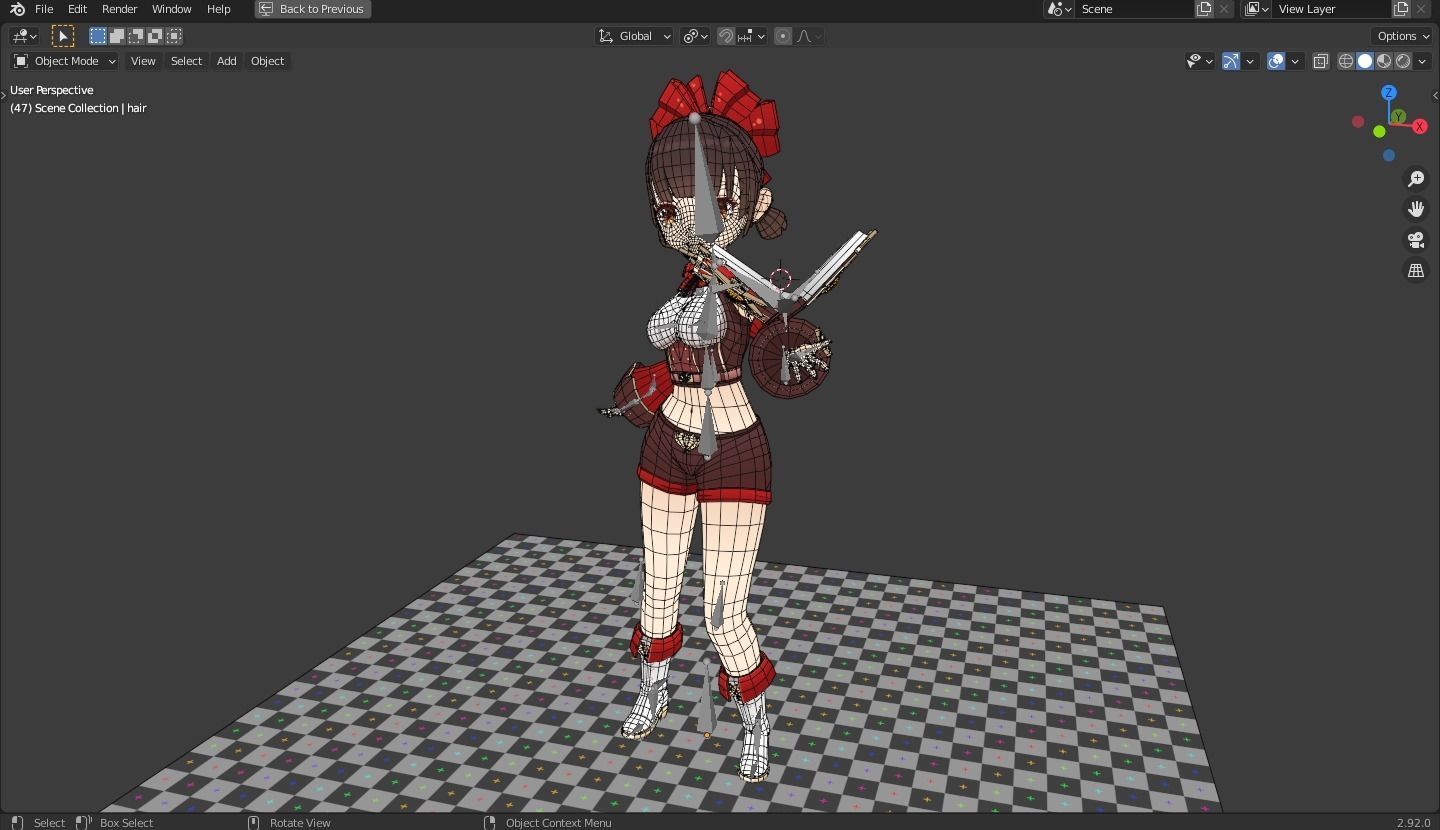Screen dimensions: 1440x830
Task: Open proportional falloff curve dropdown
Action: tap(809, 36)
